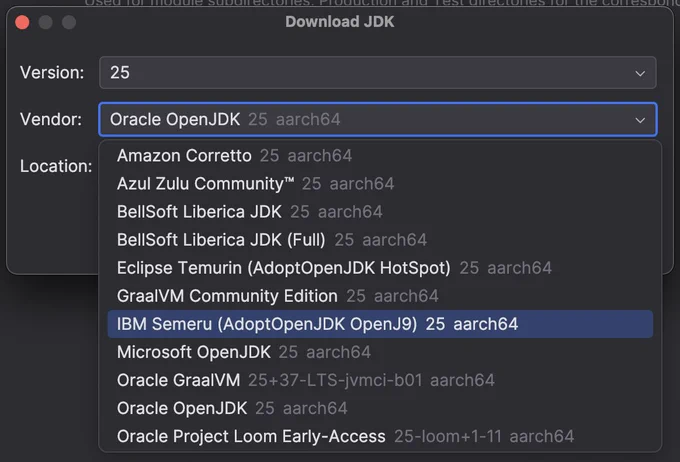Click the disabled zoom window button
The width and height of the screenshot is (680, 462).
pos(69,22)
